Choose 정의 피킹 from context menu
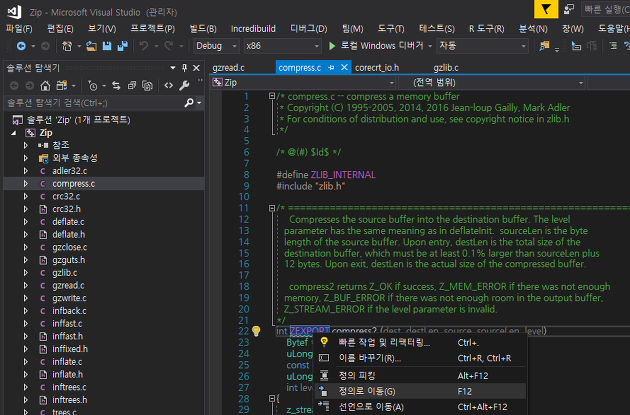Screen dimensions: 630x415 tap(420, 376)
